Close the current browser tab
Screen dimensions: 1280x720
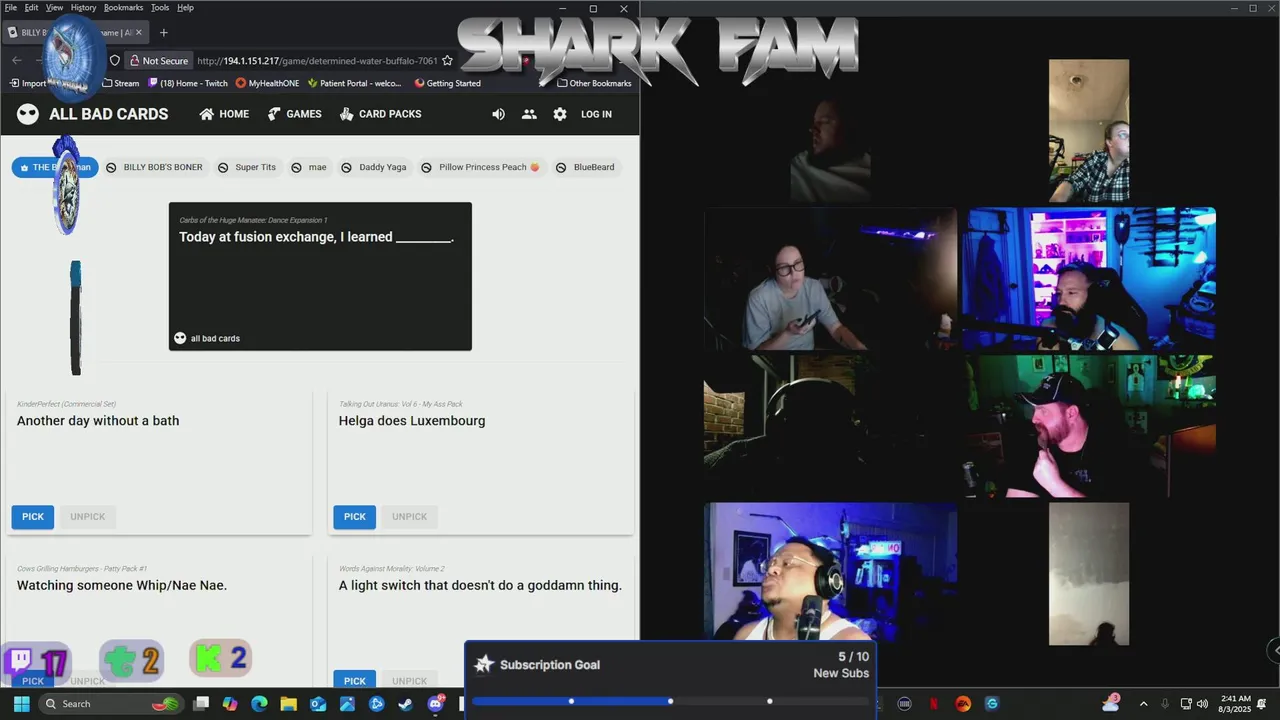[x=139, y=32]
